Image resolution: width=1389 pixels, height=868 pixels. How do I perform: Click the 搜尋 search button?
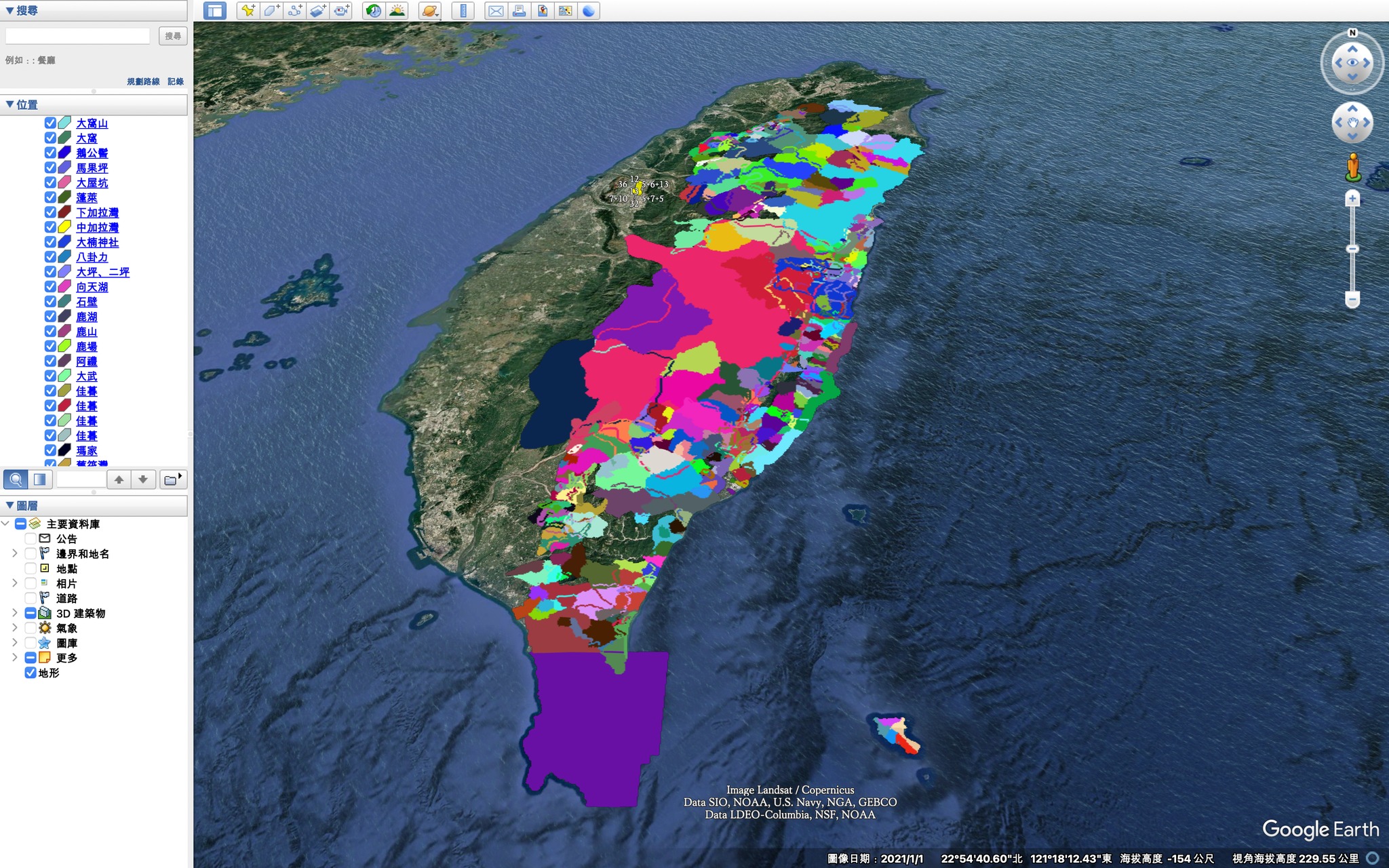(173, 36)
